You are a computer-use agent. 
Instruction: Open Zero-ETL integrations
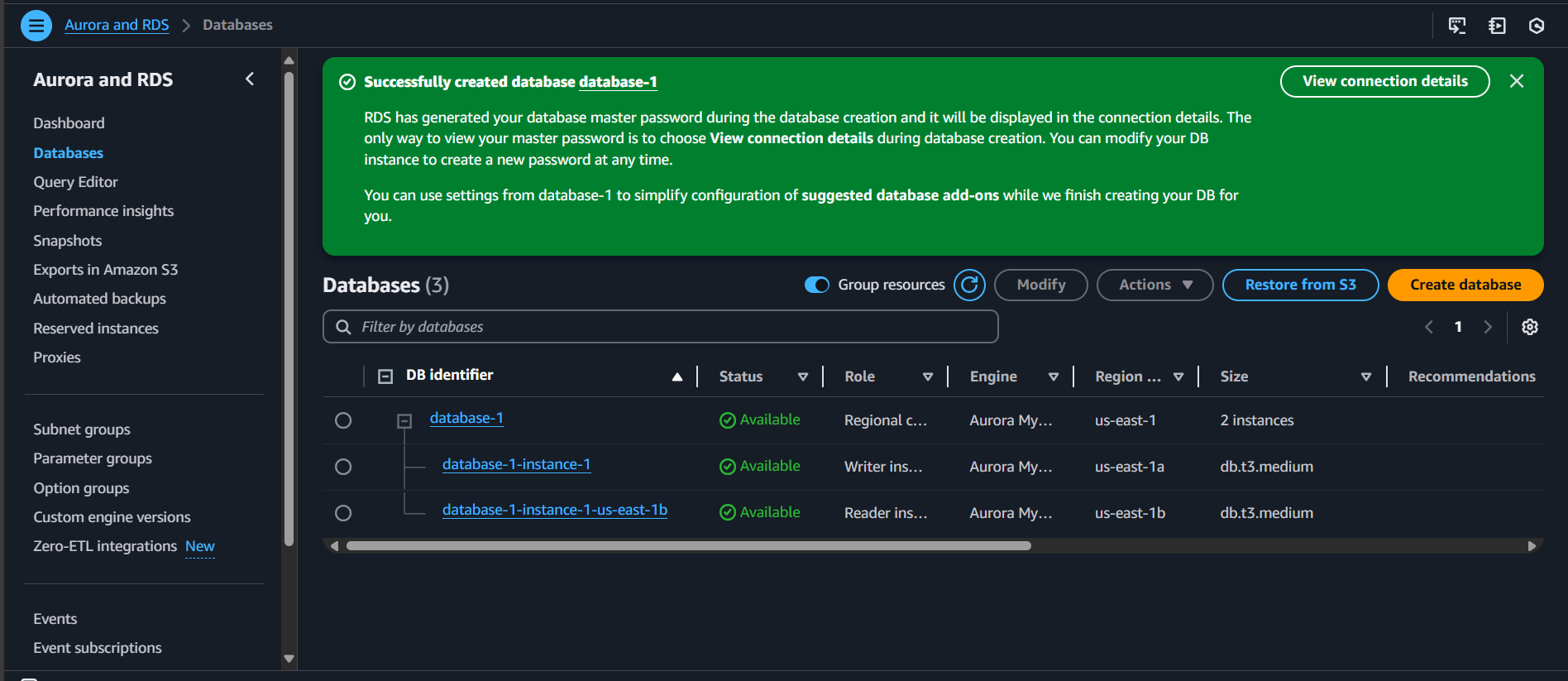tap(104, 546)
